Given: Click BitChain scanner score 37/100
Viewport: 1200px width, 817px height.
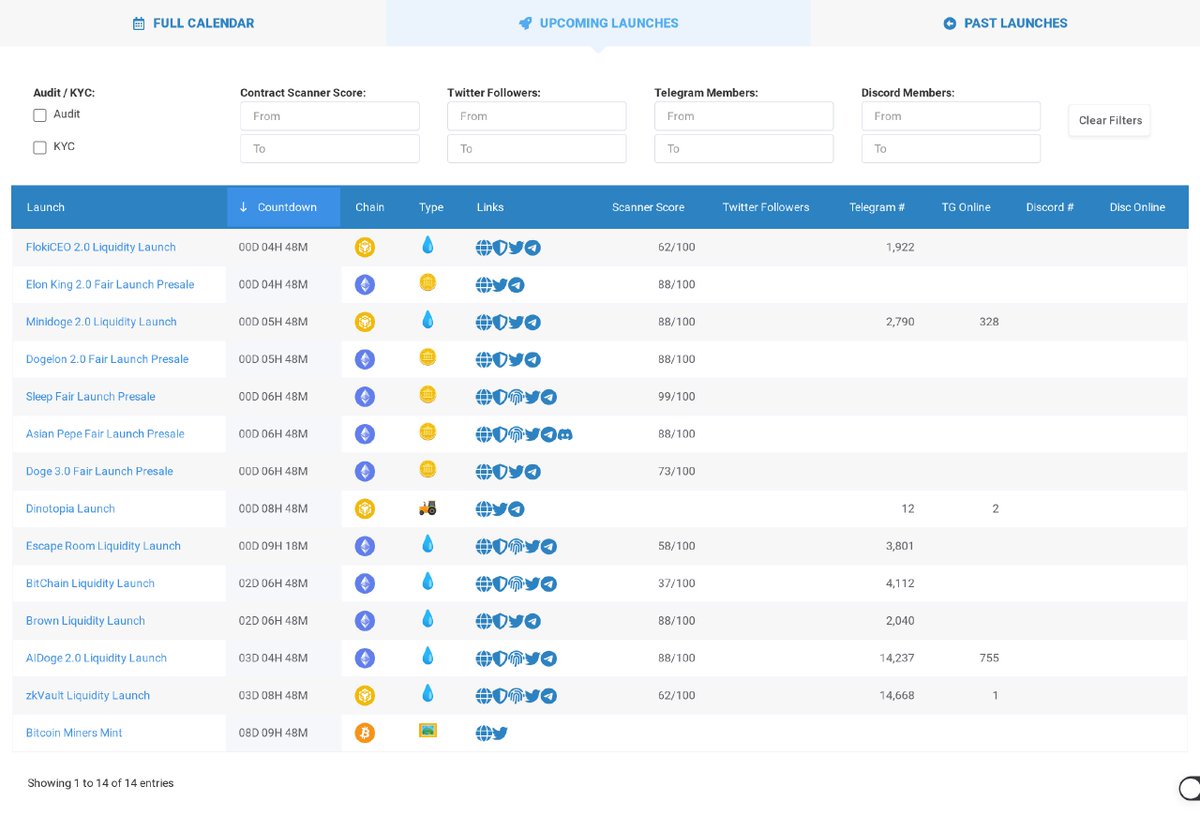Looking at the screenshot, I should (676, 584).
